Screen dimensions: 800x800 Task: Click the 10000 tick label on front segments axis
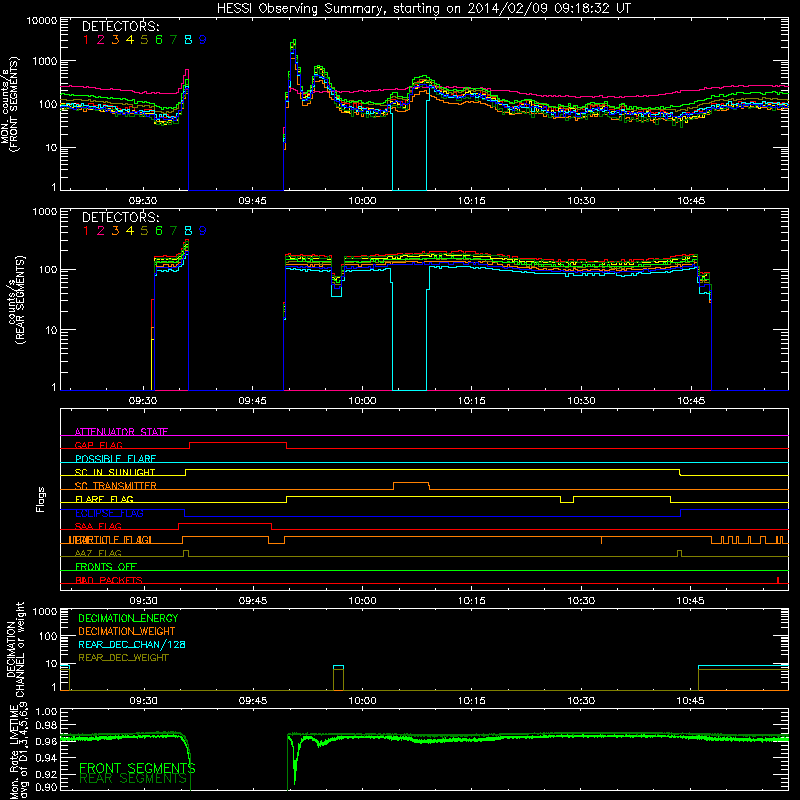point(42,20)
